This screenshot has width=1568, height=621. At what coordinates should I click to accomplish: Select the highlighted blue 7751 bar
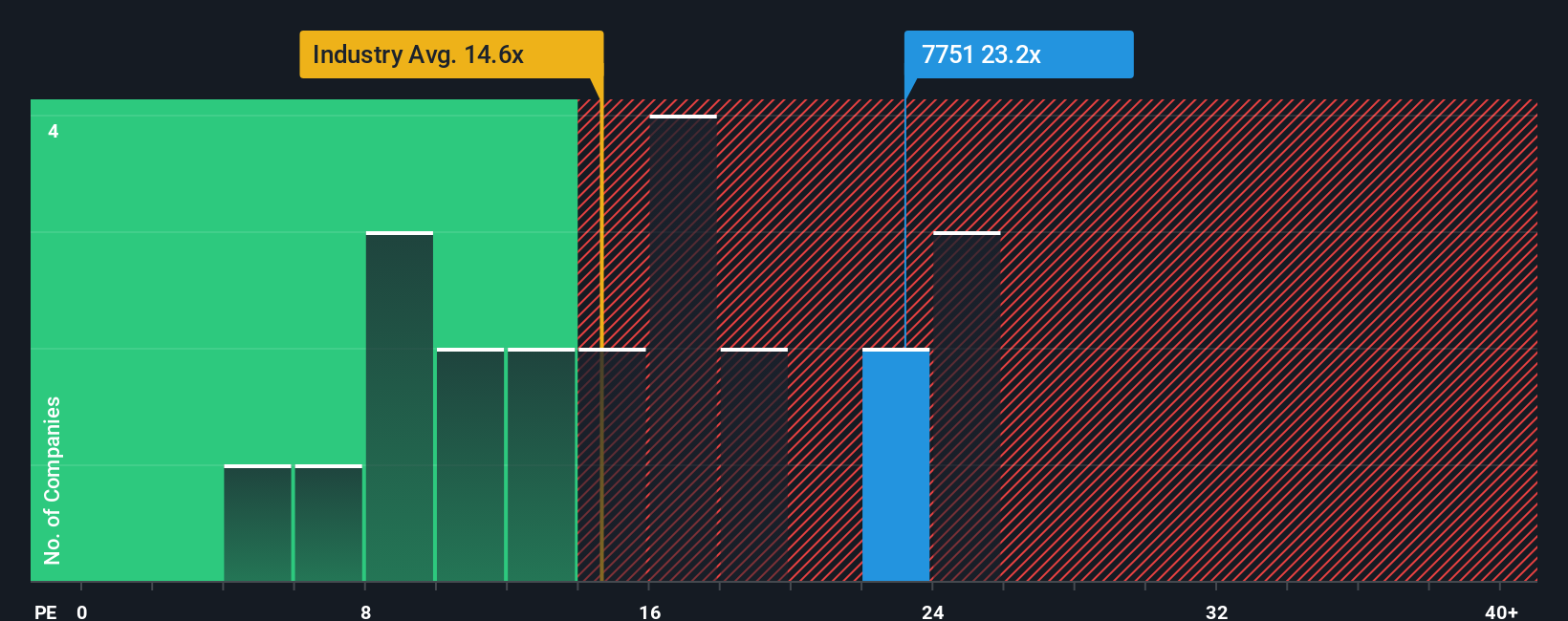(x=896, y=465)
